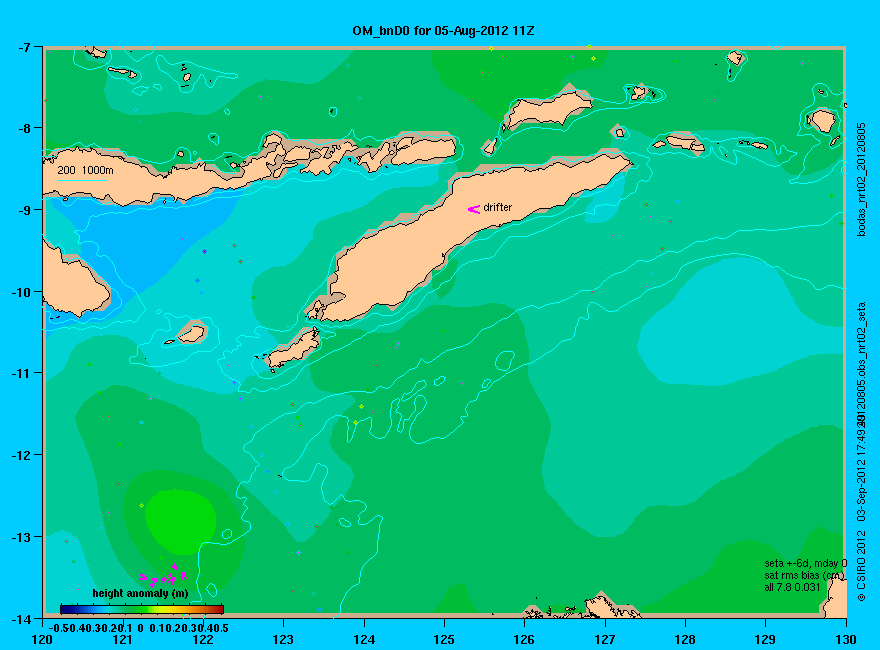Viewport: 880px width, 650px height.
Task: Click the latitude axis label '-8'
Action: [x=24, y=128]
